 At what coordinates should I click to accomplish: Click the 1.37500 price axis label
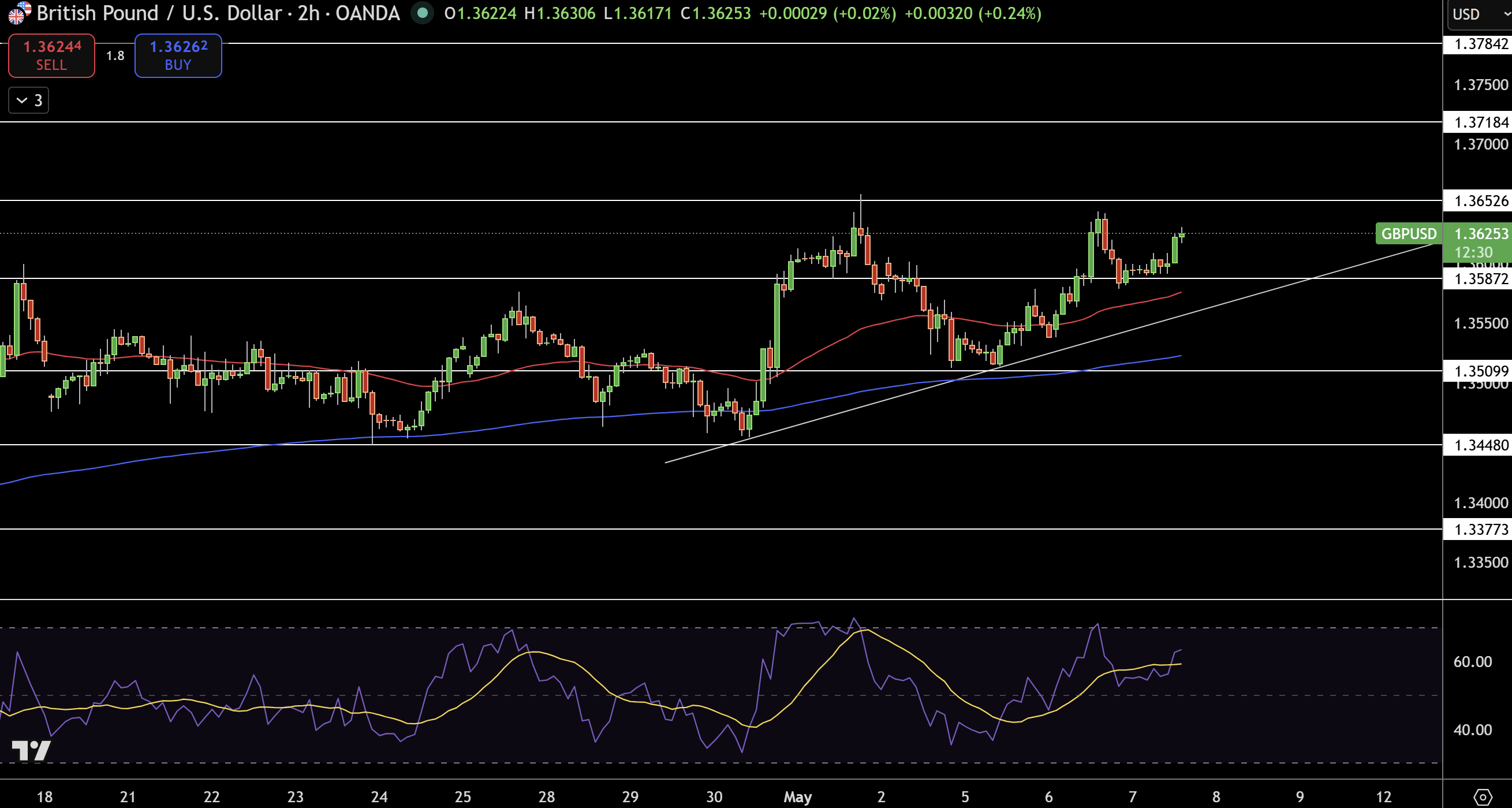(1480, 84)
